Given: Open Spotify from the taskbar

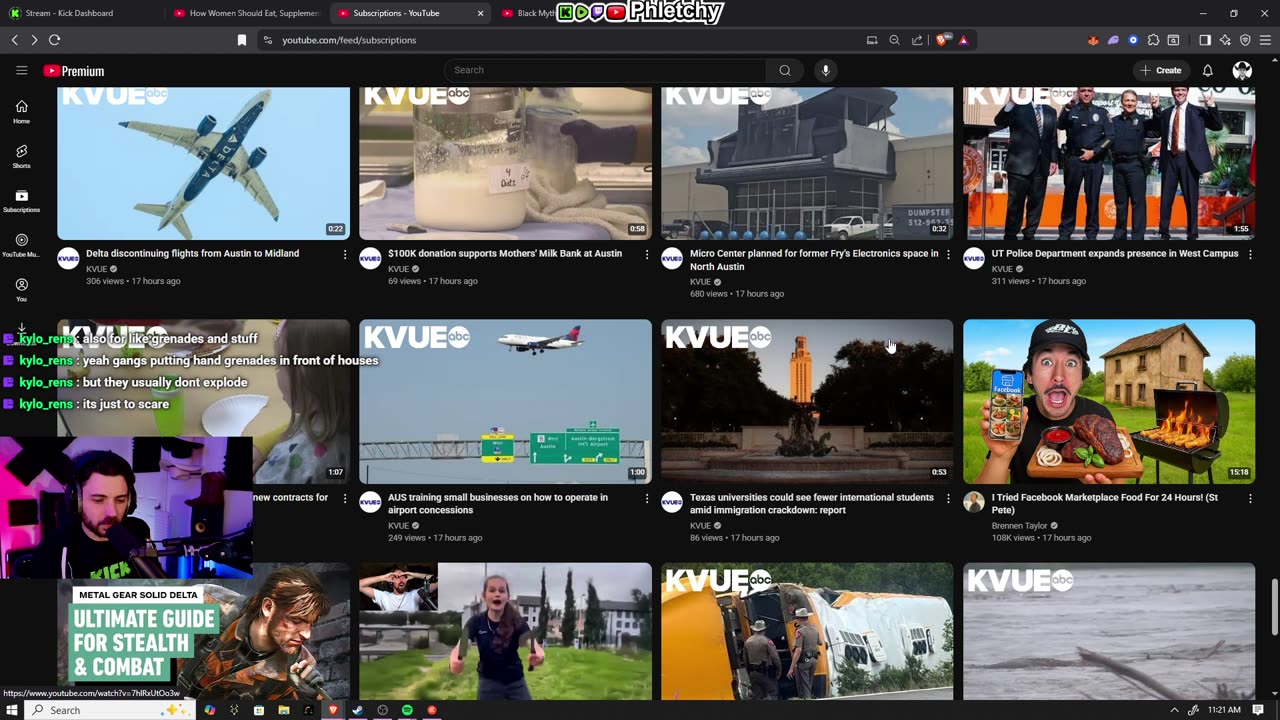Looking at the screenshot, I should tap(407, 710).
